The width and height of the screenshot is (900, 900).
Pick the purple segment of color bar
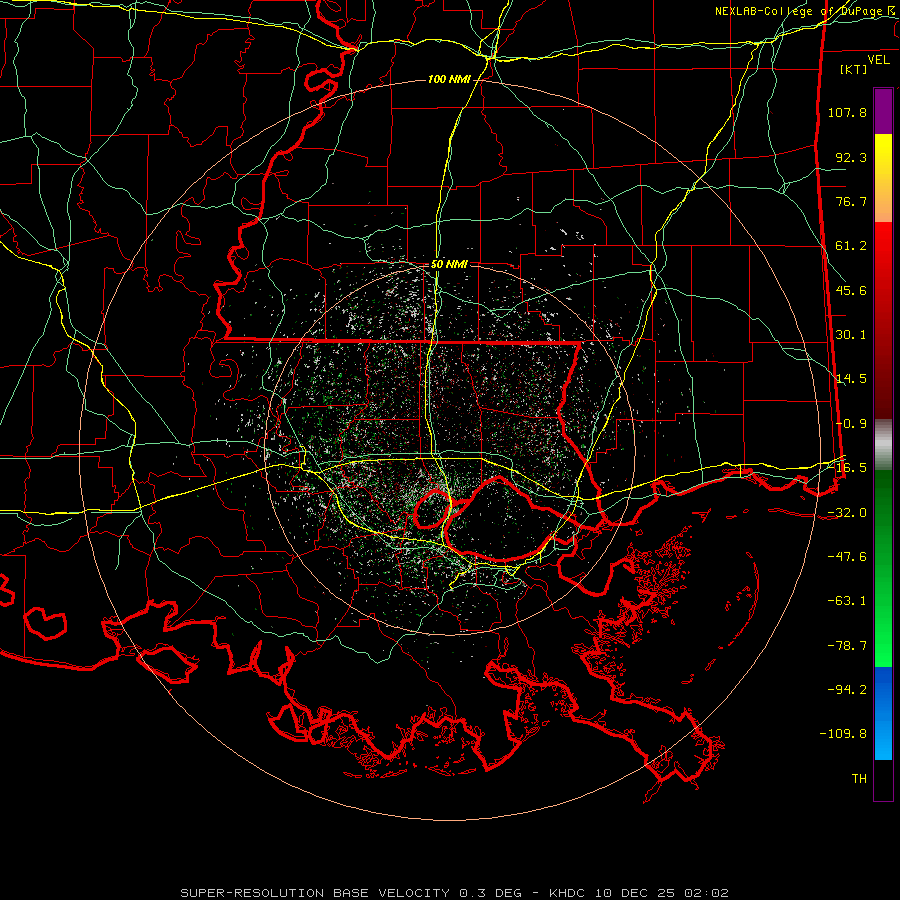[883, 111]
